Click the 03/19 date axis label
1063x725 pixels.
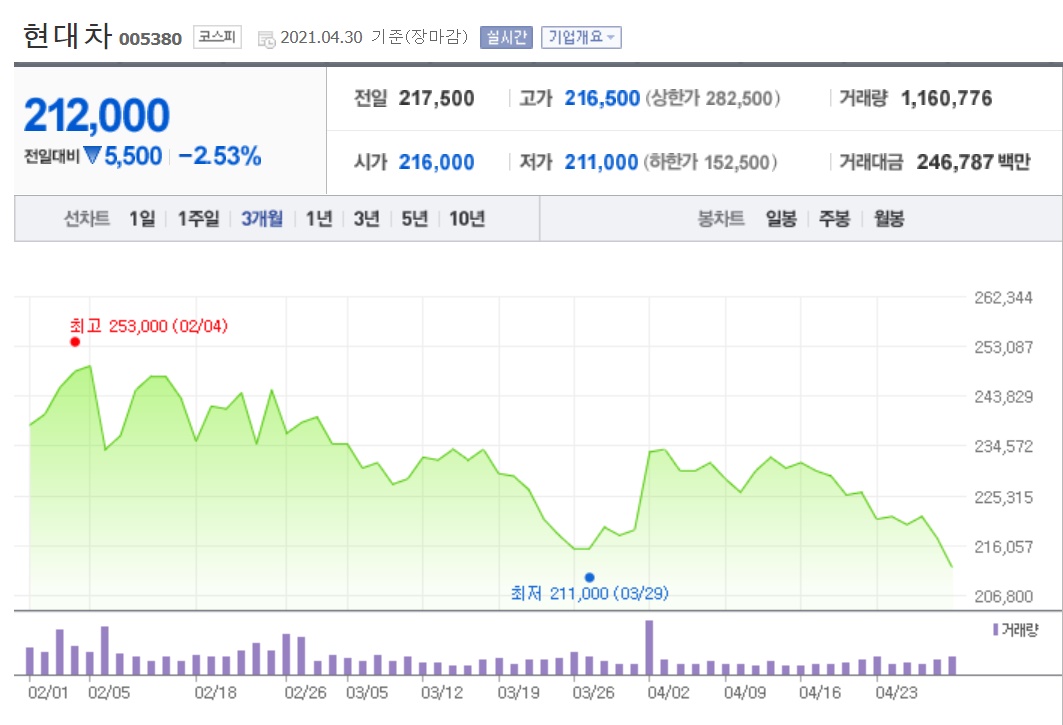tap(518, 692)
